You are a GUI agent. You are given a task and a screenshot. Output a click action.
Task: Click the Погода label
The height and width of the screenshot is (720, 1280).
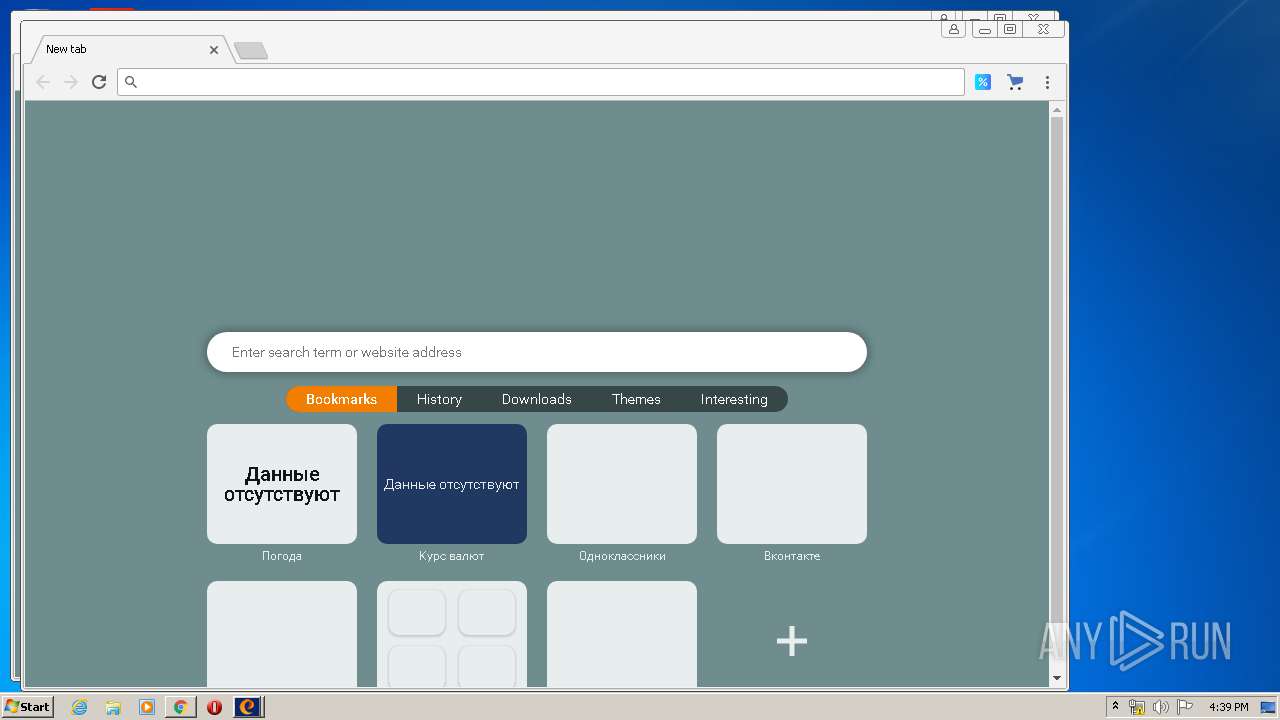pos(282,556)
